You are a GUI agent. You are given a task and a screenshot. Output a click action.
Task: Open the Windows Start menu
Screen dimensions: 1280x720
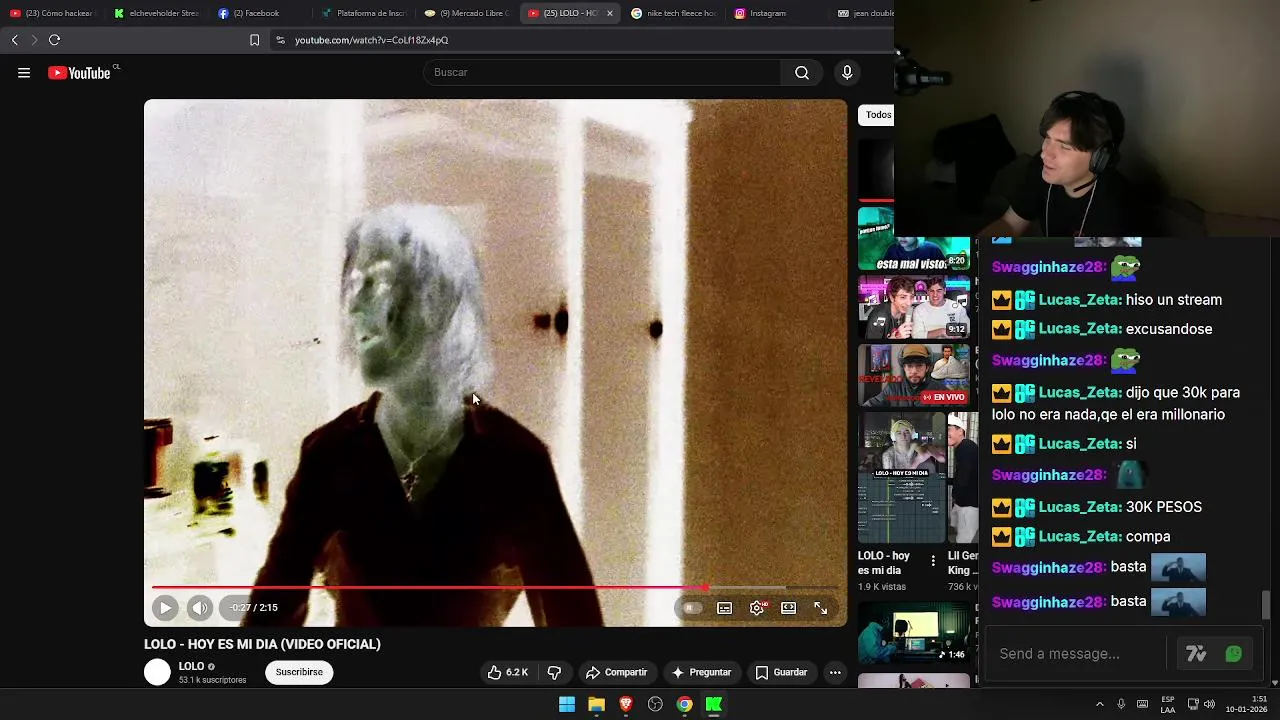click(567, 704)
